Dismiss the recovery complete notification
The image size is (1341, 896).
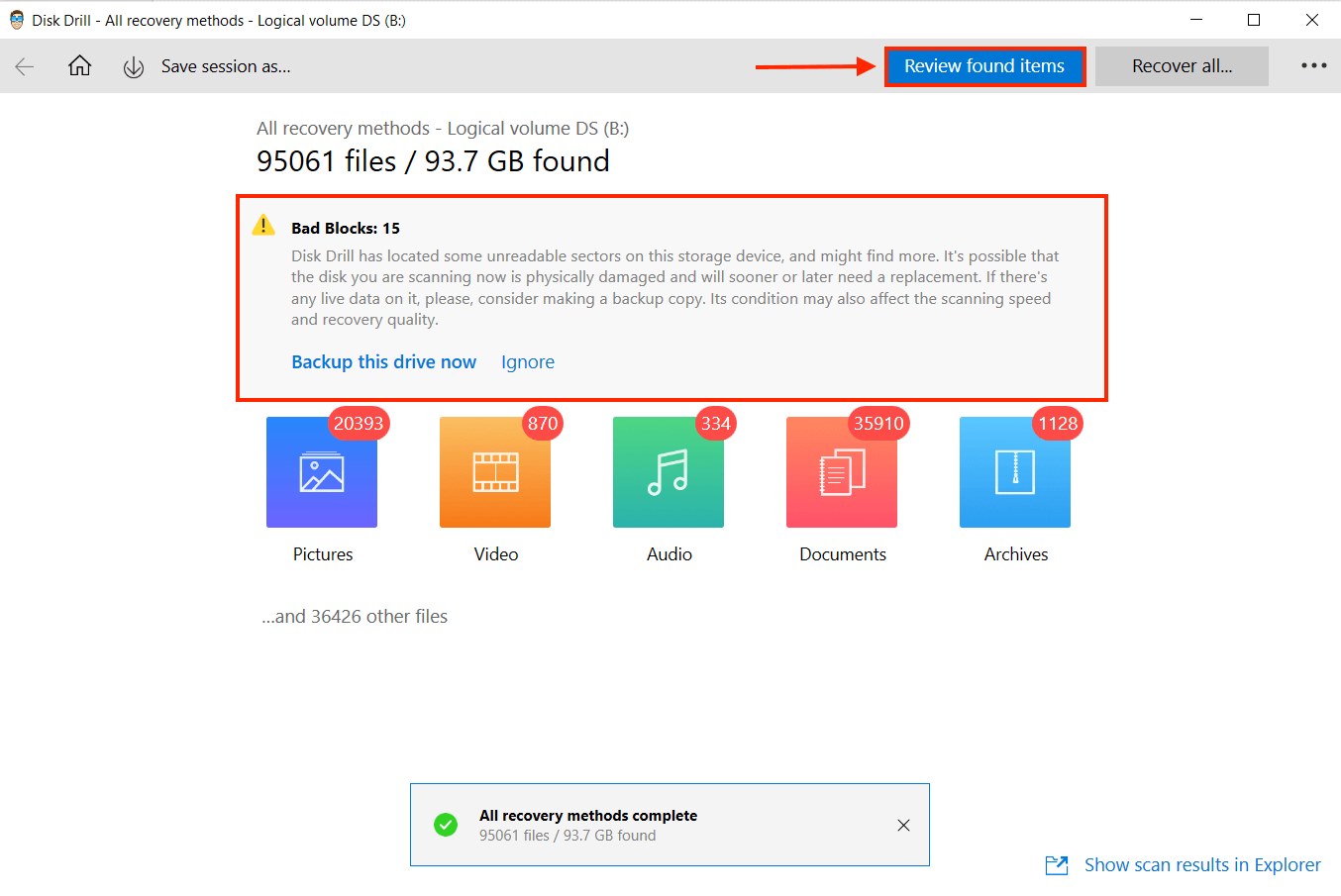click(903, 825)
